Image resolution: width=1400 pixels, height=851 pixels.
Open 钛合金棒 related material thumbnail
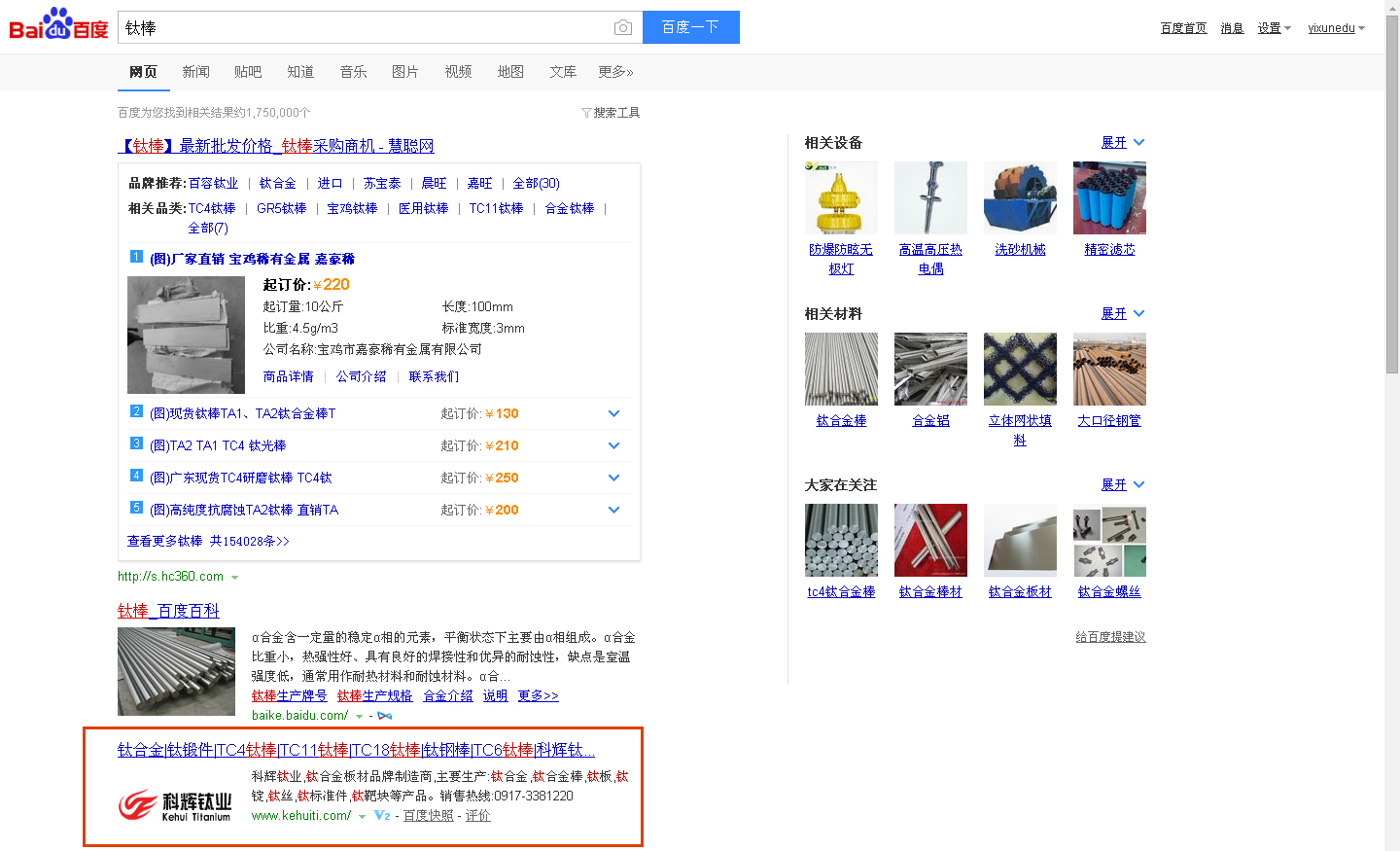tap(841, 369)
